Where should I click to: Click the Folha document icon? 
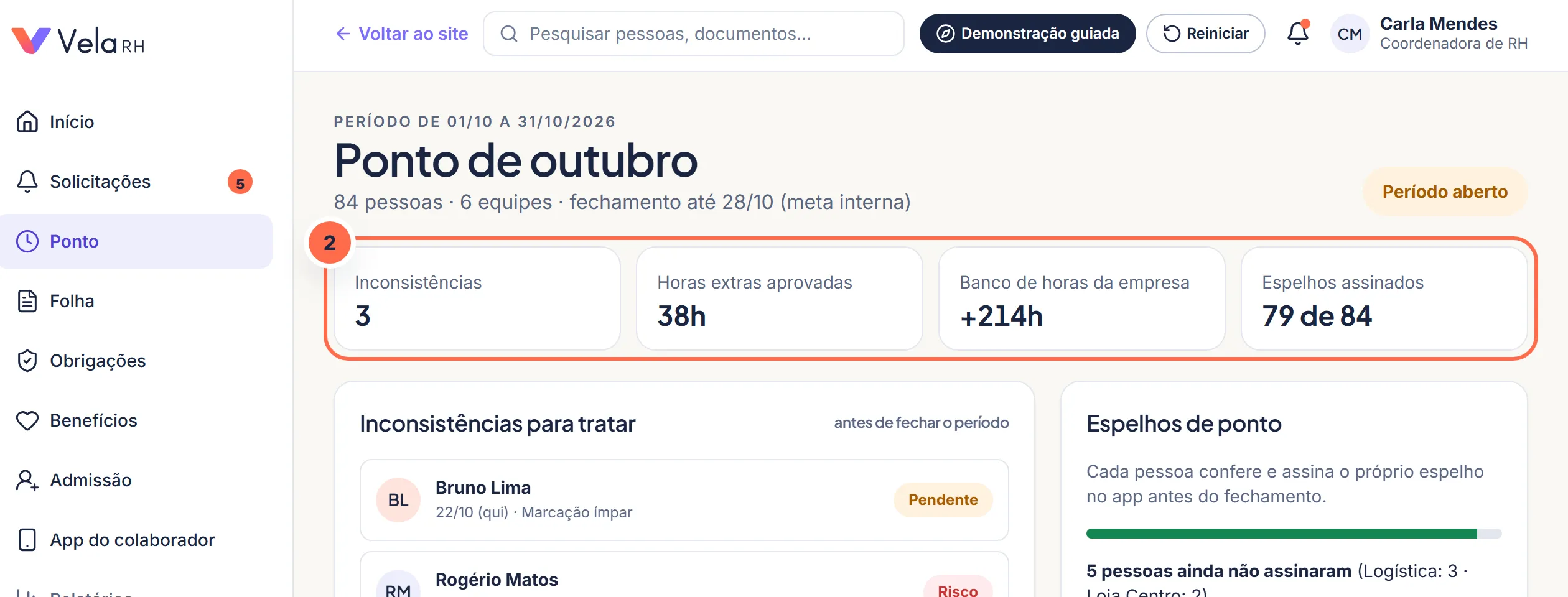pos(27,301)
